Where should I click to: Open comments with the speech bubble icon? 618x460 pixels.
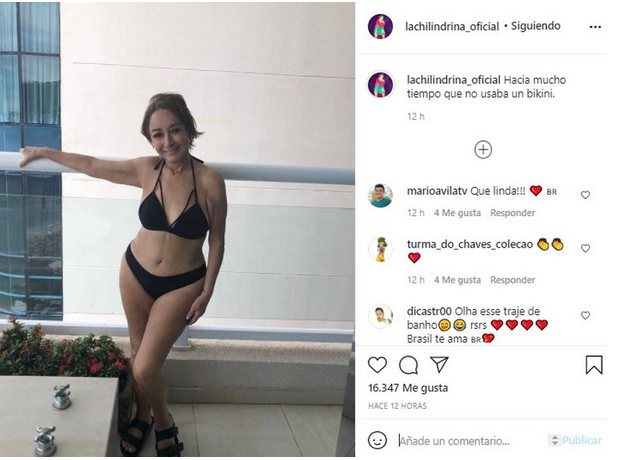408,365
